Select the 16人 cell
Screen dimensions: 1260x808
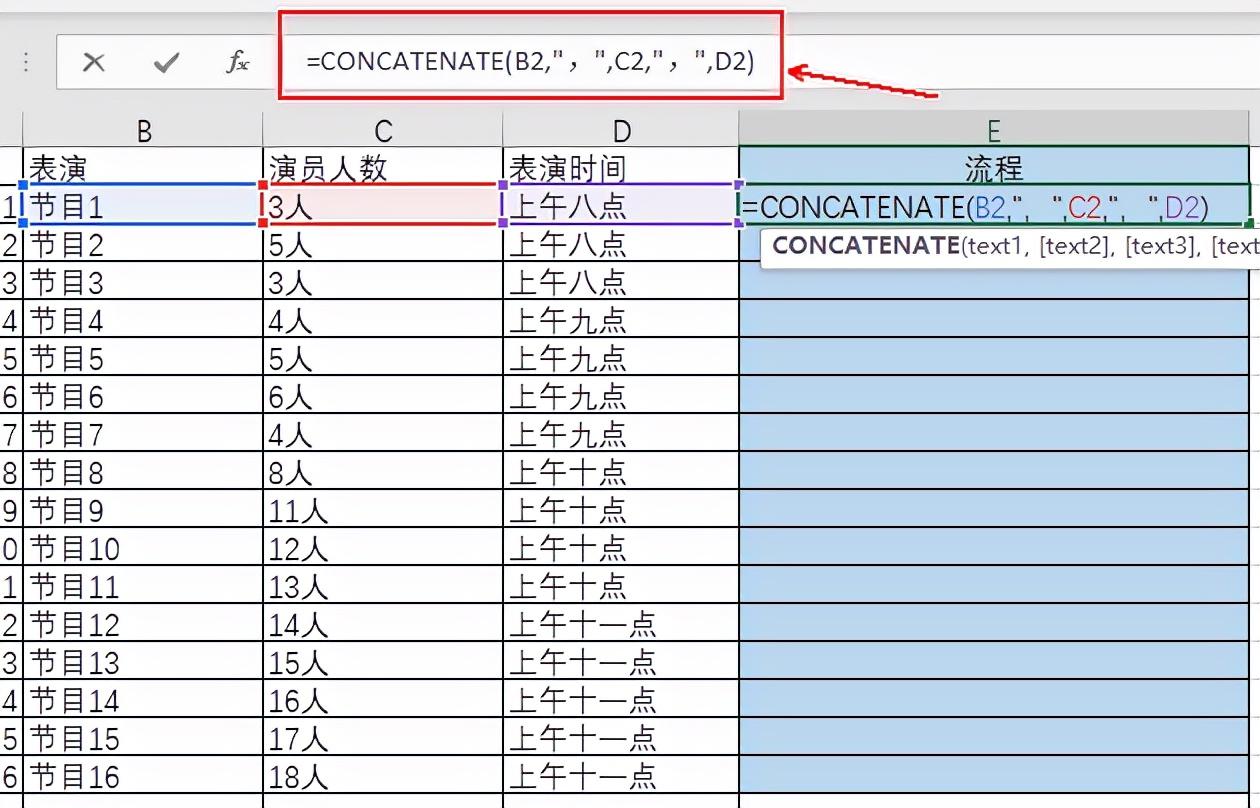[x=383, y=700]
